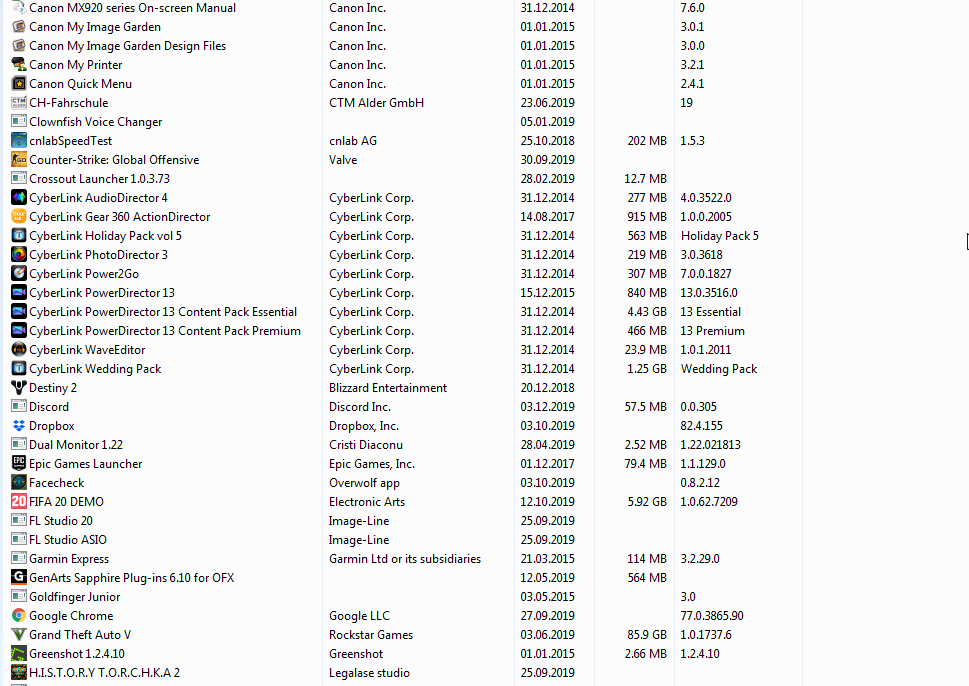Click publisher Valve
This screenshot has height=686, width=969.
click(343, 159)
